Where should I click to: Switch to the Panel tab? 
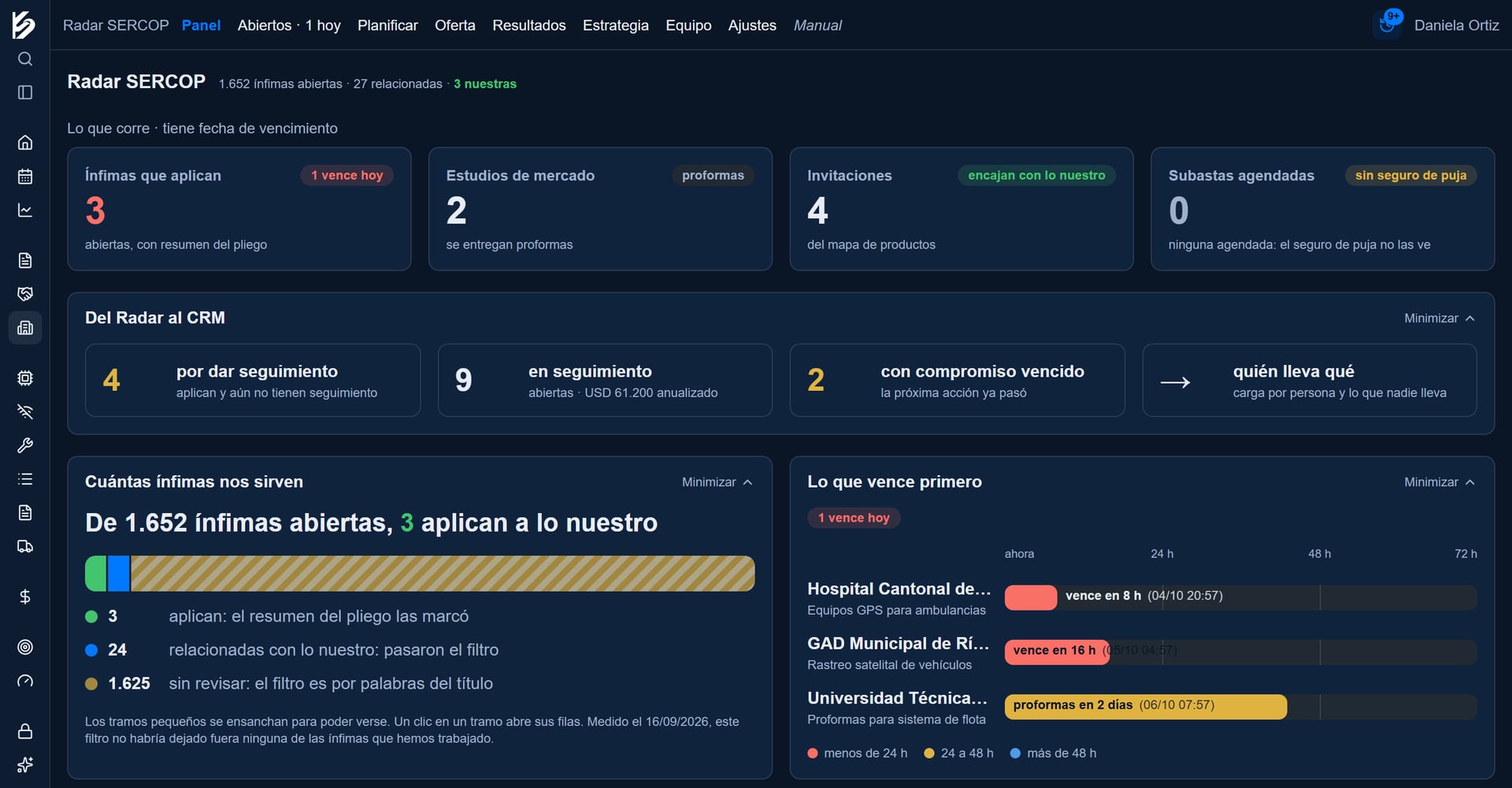click(201, 25)
